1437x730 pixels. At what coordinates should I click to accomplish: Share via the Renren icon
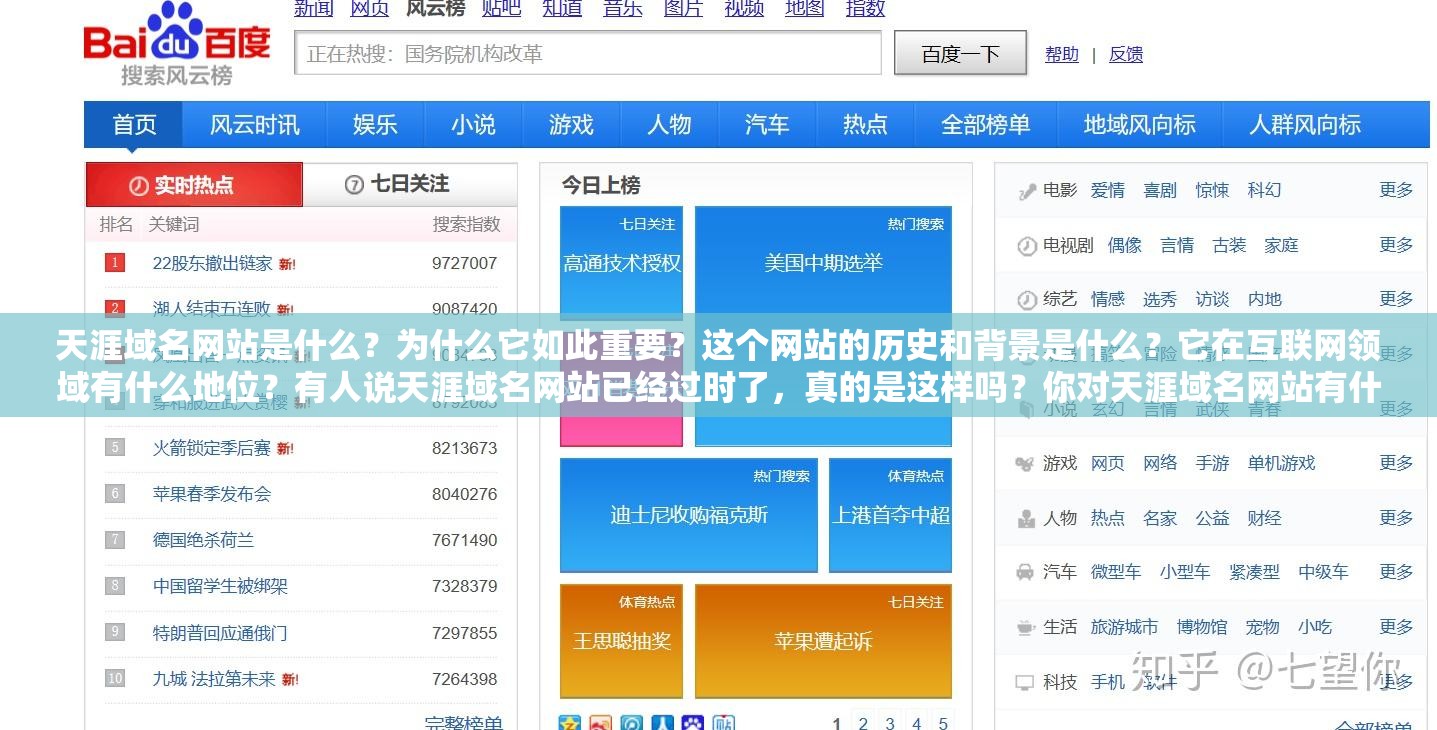[662, 722]
